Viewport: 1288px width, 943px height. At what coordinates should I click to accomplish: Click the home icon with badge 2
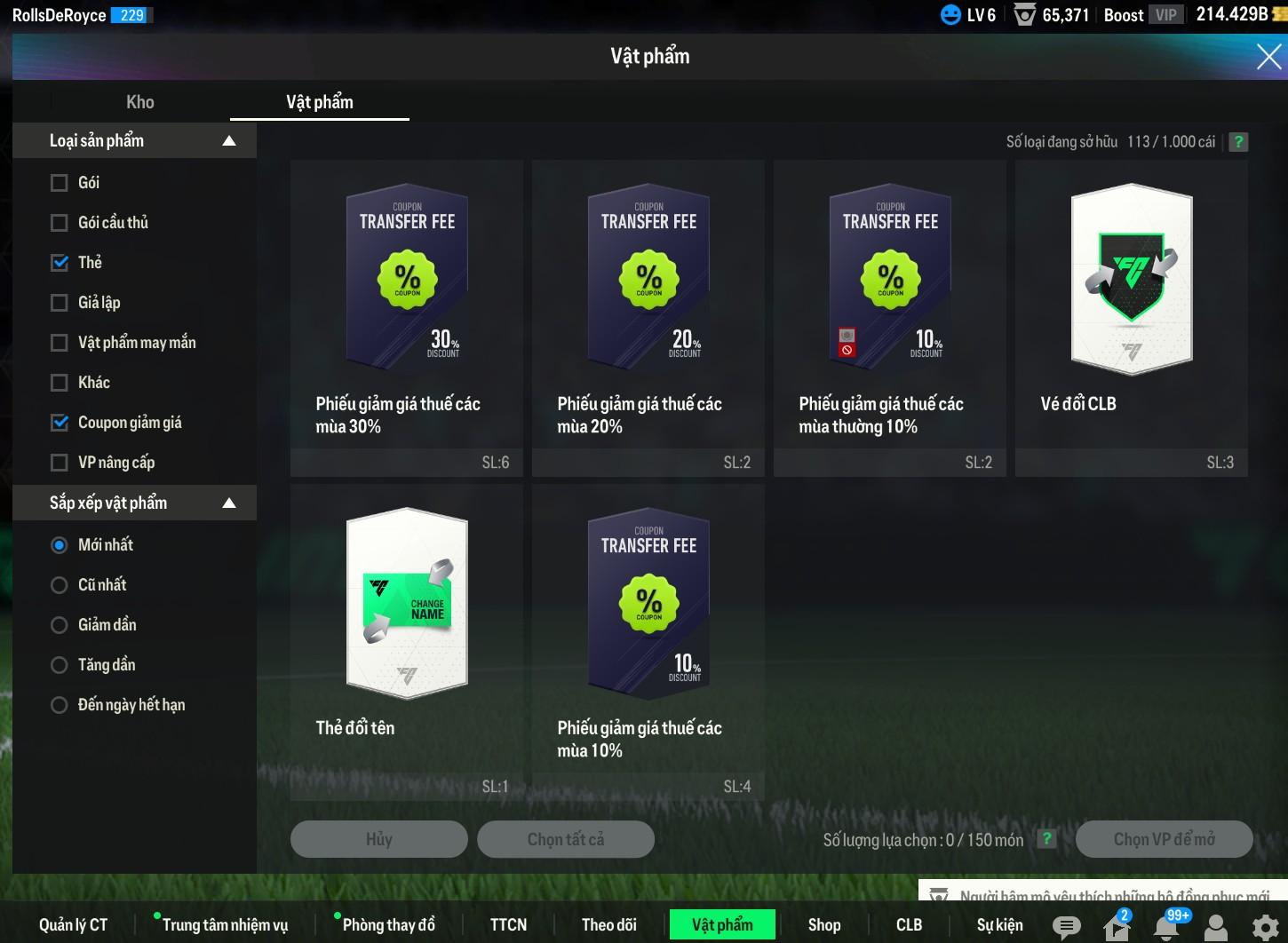point(1117,927)
